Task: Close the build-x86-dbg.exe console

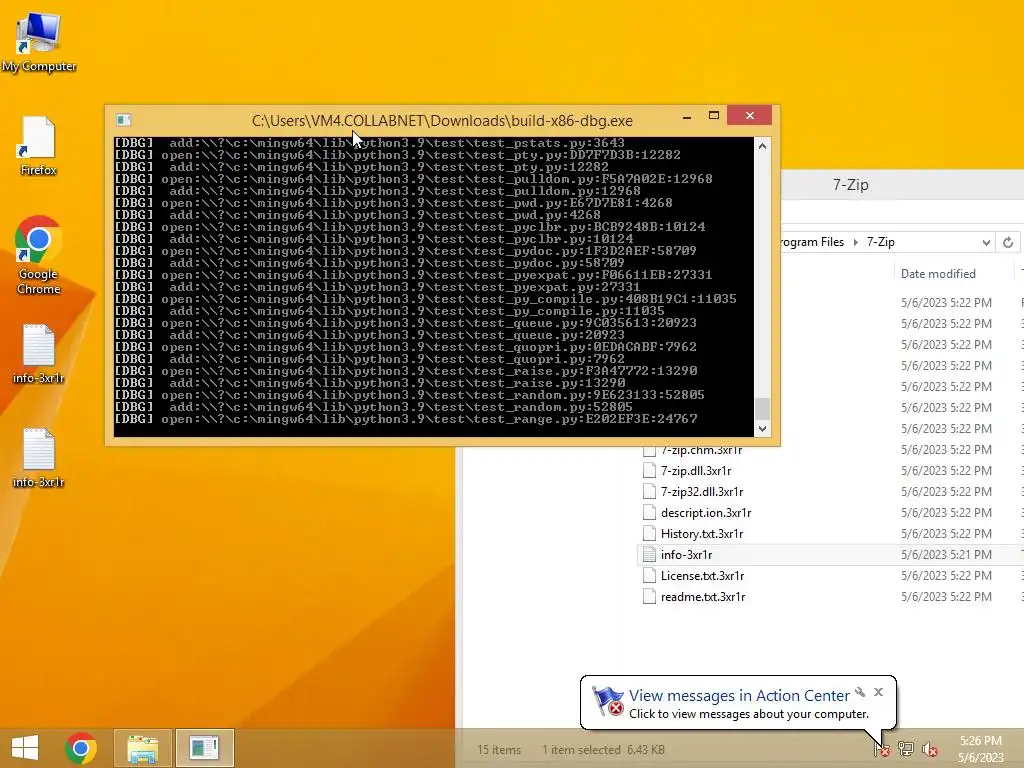Action: (749, 116)
